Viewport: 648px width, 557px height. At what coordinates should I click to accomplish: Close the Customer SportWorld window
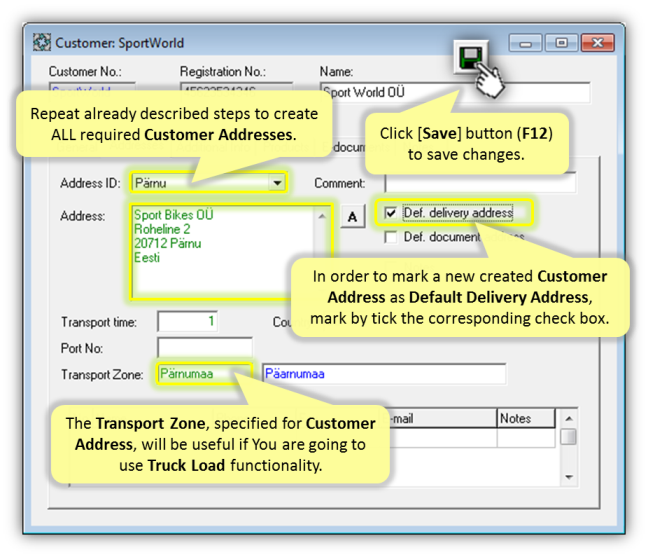[598, 43]
